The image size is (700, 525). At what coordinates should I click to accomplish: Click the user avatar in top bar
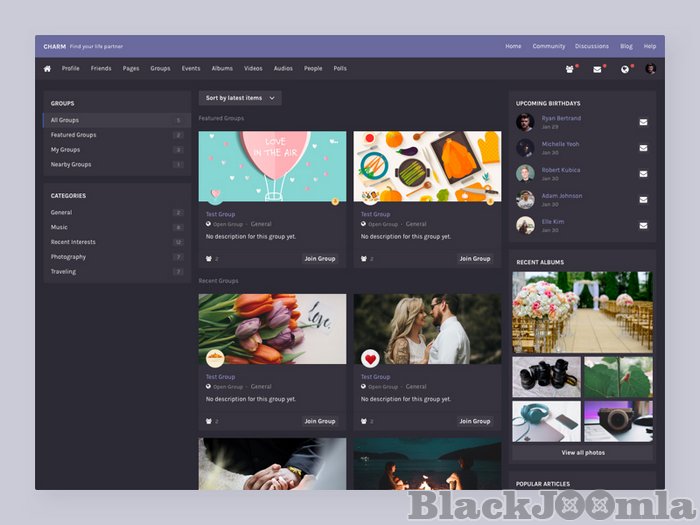coord(650,69)
